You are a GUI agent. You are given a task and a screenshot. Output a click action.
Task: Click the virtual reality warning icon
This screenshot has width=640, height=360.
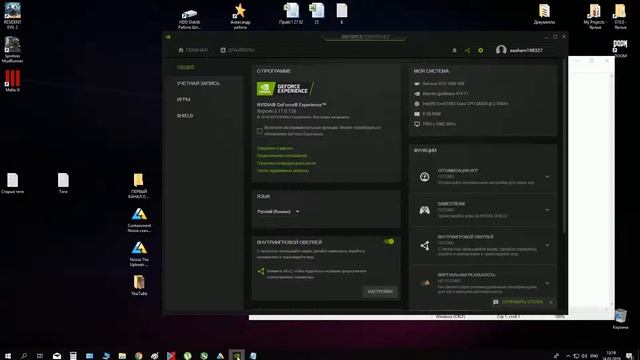pyautogui.click(x=425, y=283)
